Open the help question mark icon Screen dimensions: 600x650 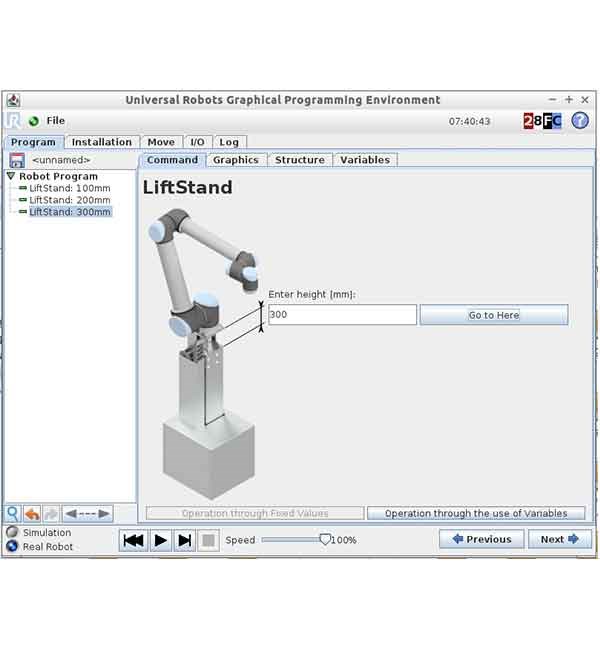580,121
